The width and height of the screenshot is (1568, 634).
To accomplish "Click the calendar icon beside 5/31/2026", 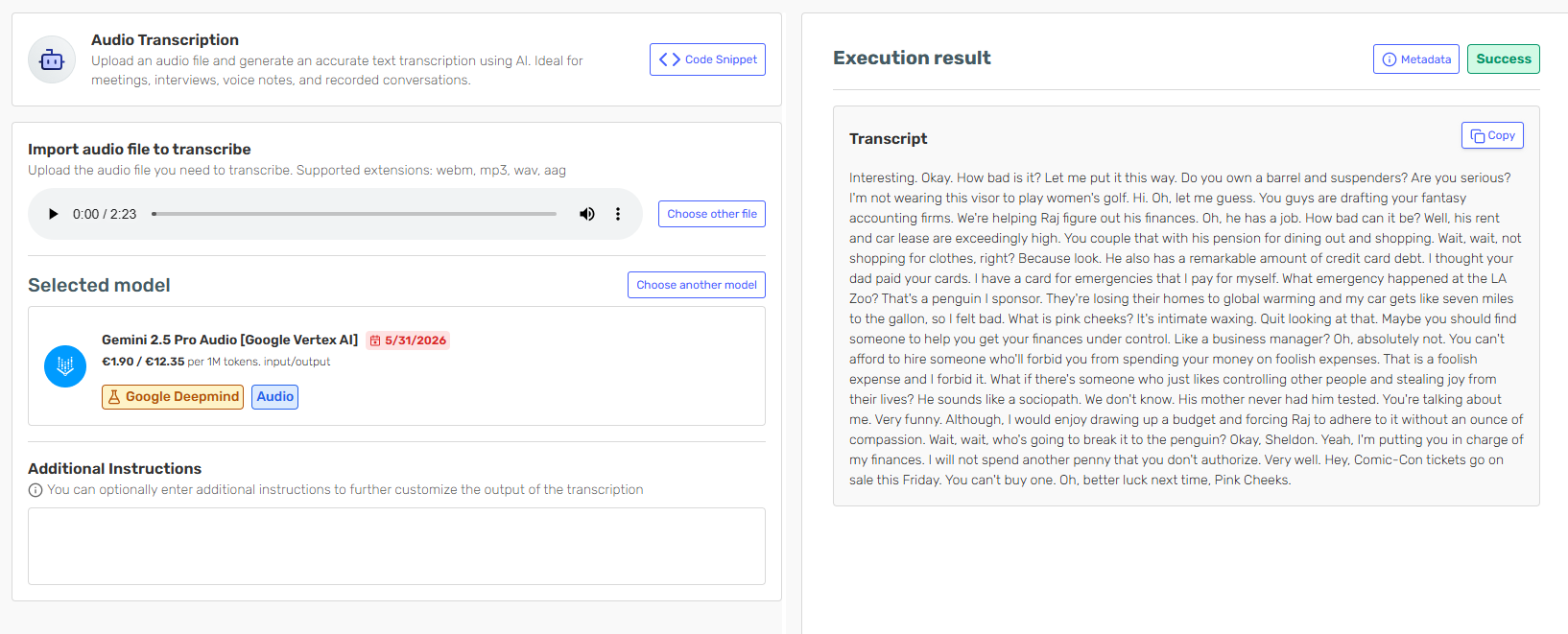I will coord(376,340).
